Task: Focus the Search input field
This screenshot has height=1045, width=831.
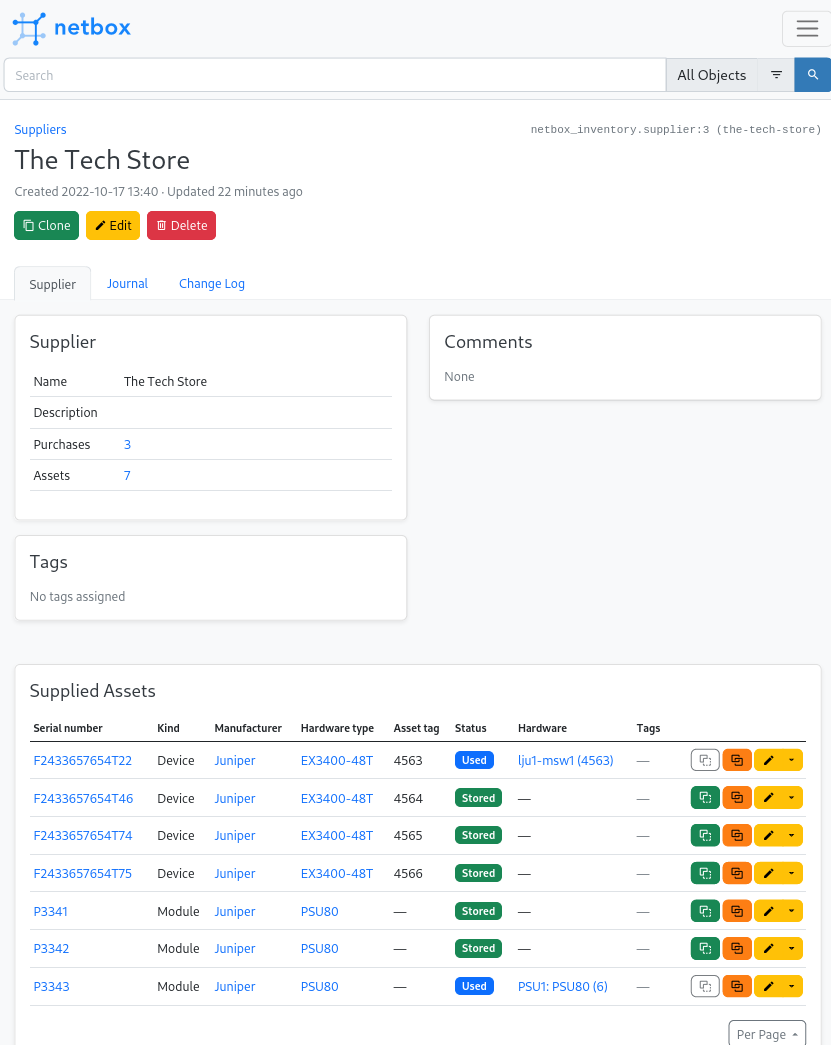Action: click(x=335, y=75)
